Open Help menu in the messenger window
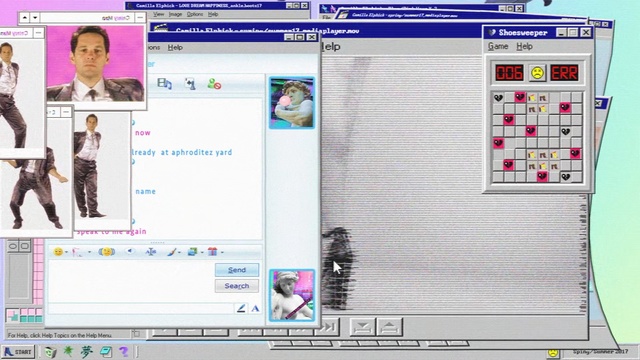The width and height of the screenshot is (640, 360). (175, 47)
